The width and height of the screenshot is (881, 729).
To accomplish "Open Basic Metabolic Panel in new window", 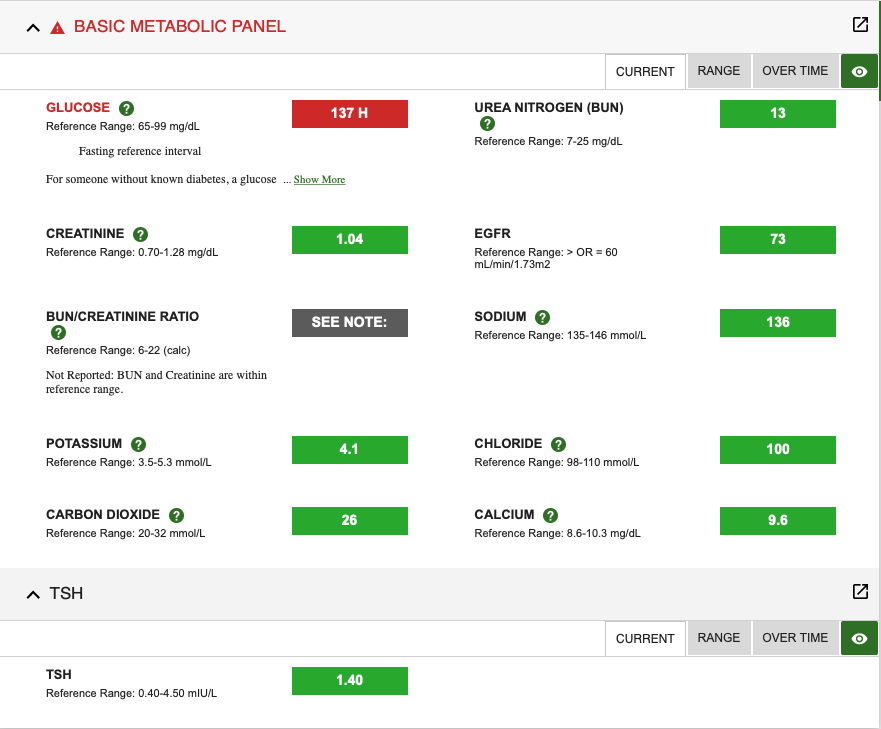I will point(860,25).
